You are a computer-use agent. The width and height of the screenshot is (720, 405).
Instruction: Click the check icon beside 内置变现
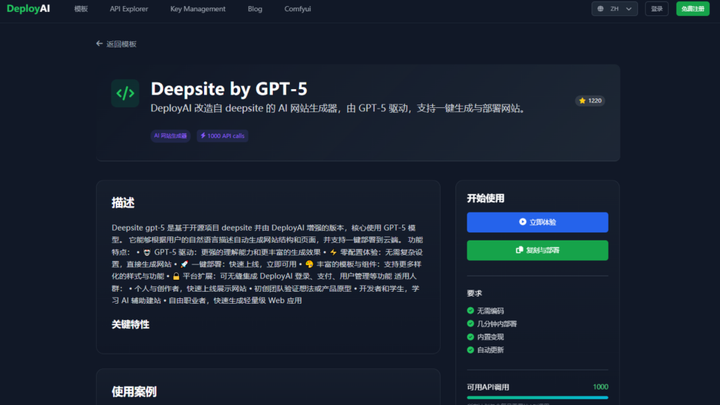470,337
